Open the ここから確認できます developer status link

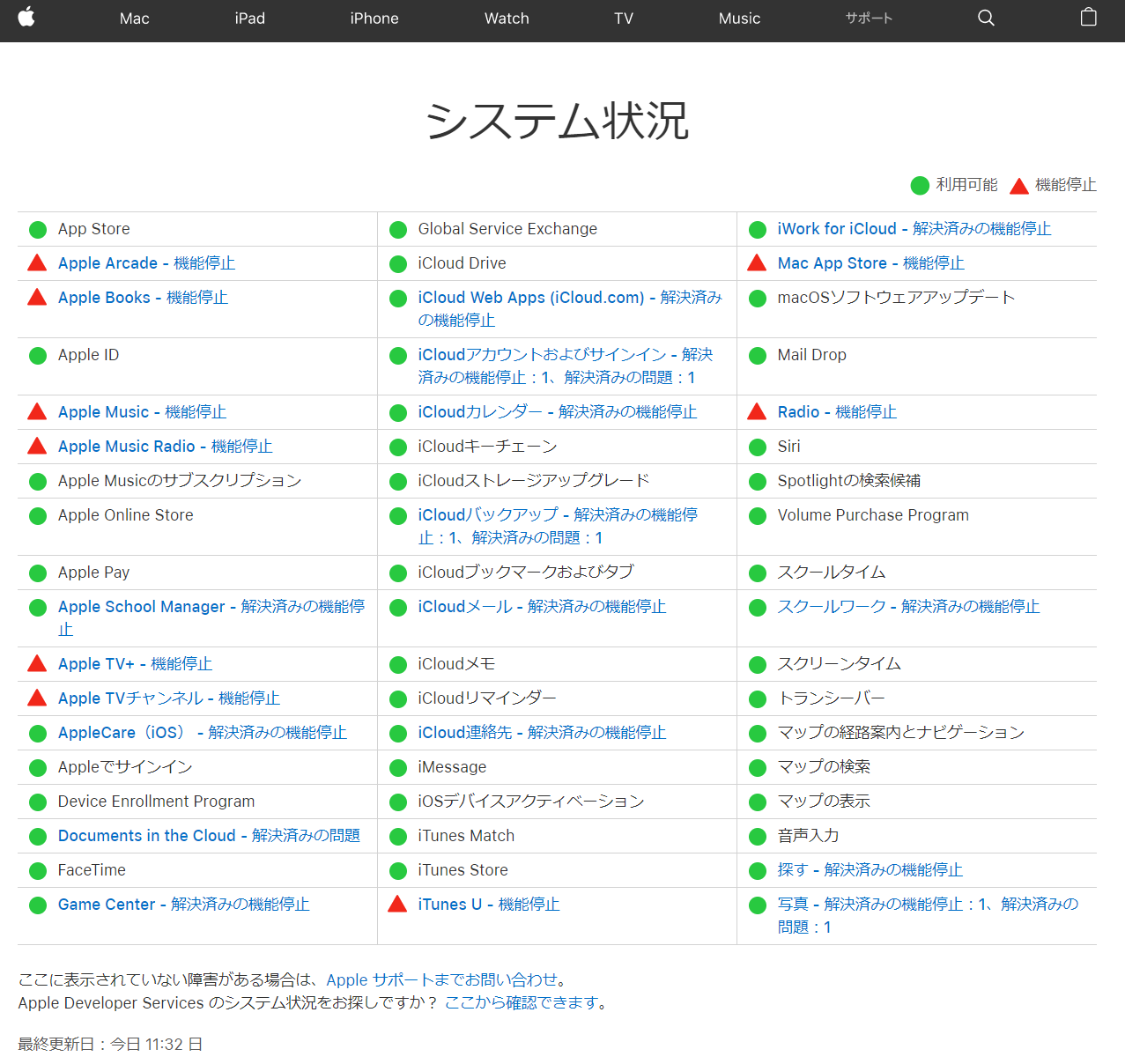[522, 1002]
